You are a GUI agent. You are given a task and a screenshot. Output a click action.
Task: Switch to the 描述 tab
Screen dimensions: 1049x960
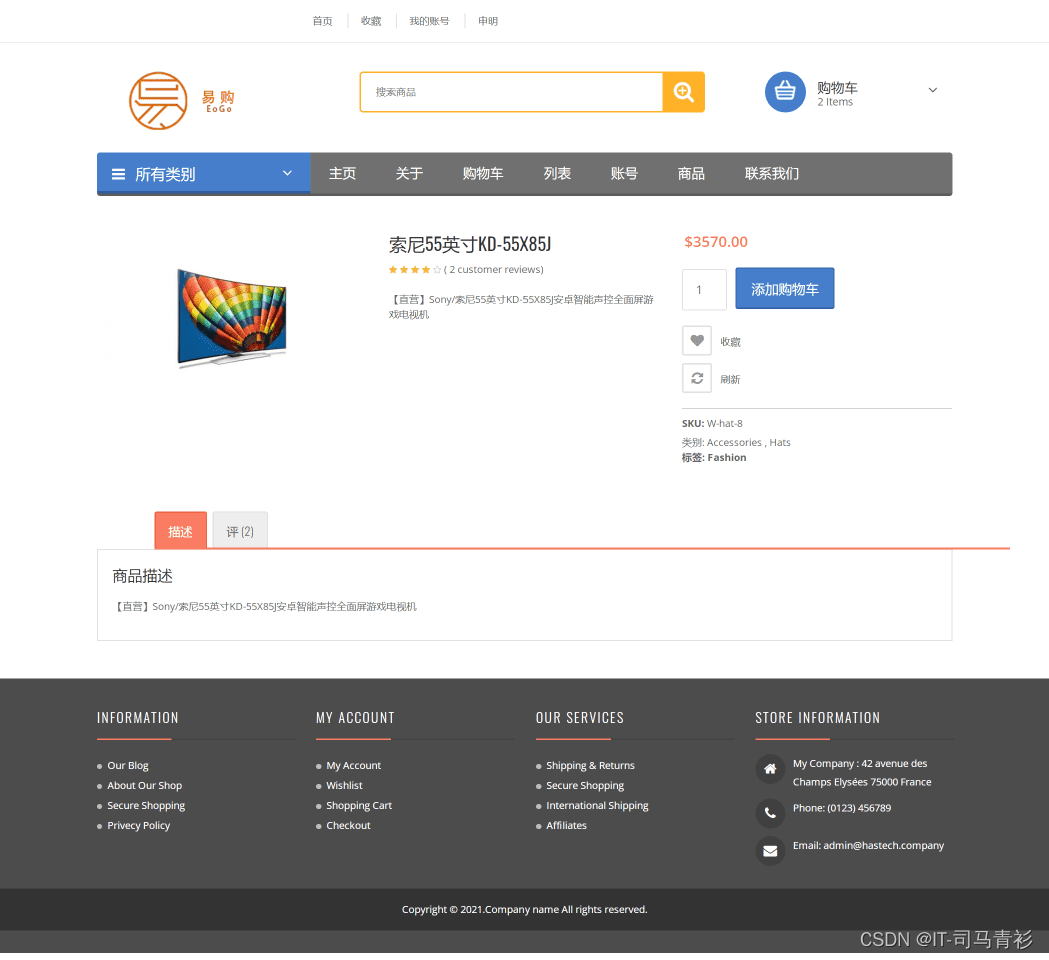[x=181, y=531]
